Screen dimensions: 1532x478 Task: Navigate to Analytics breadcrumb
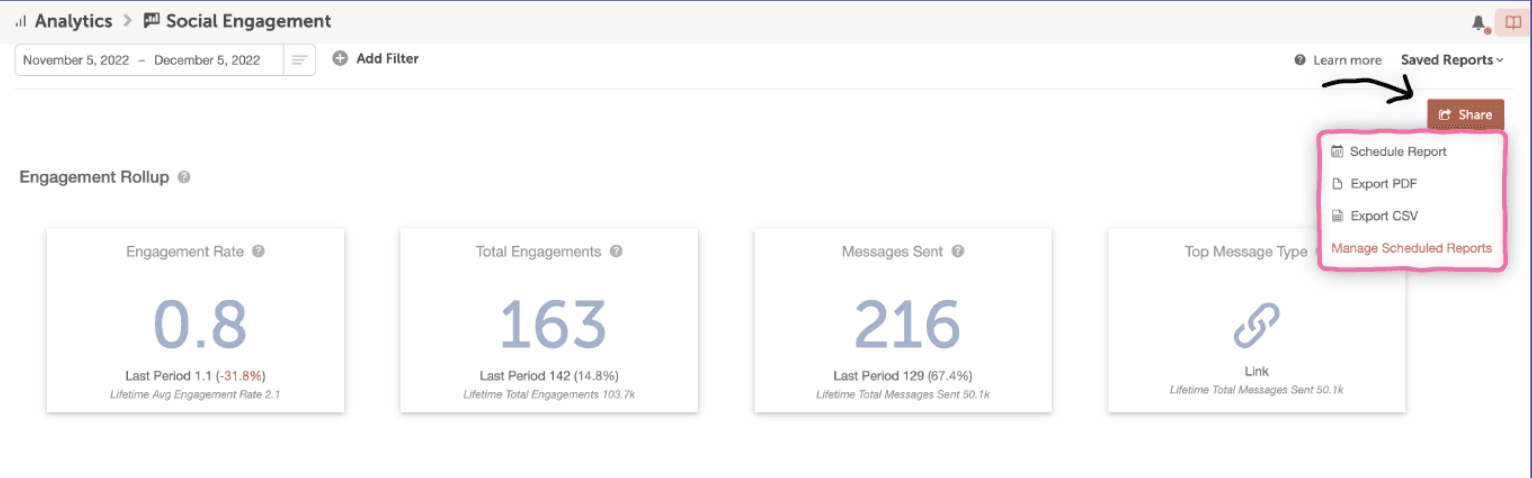coord(72,21)
